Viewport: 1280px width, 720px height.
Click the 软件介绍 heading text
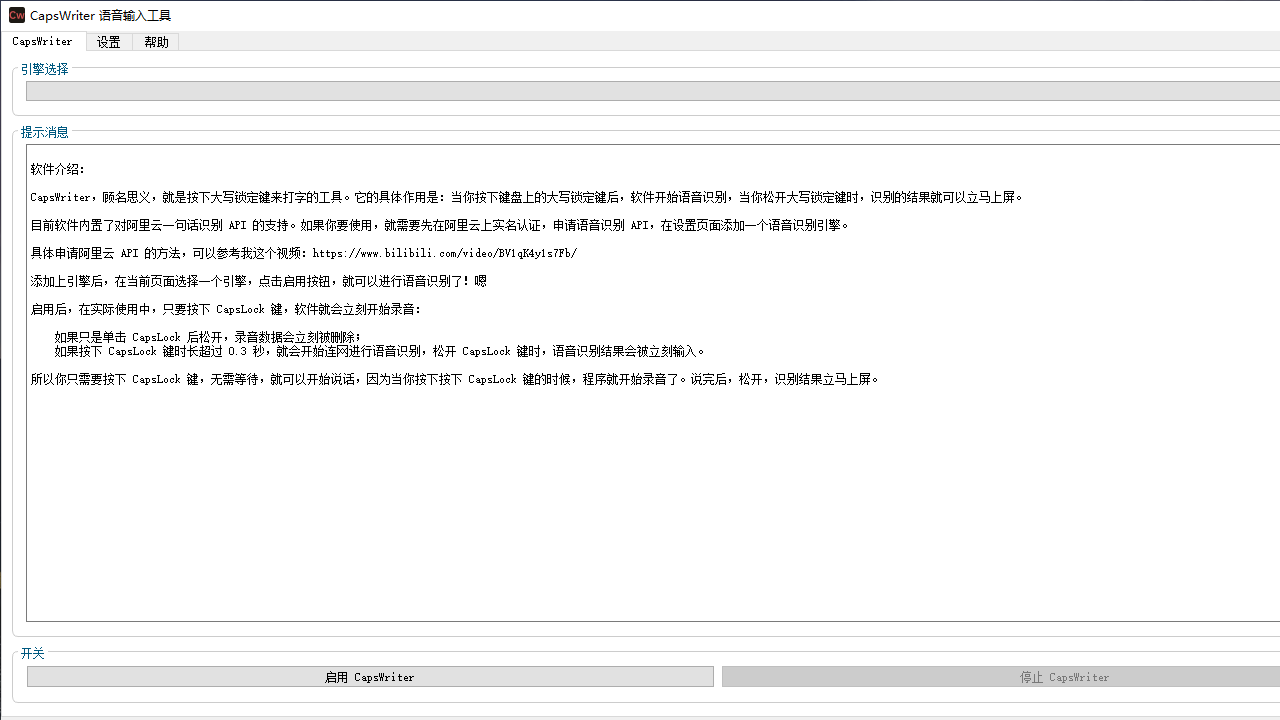(x=58, y=169)
